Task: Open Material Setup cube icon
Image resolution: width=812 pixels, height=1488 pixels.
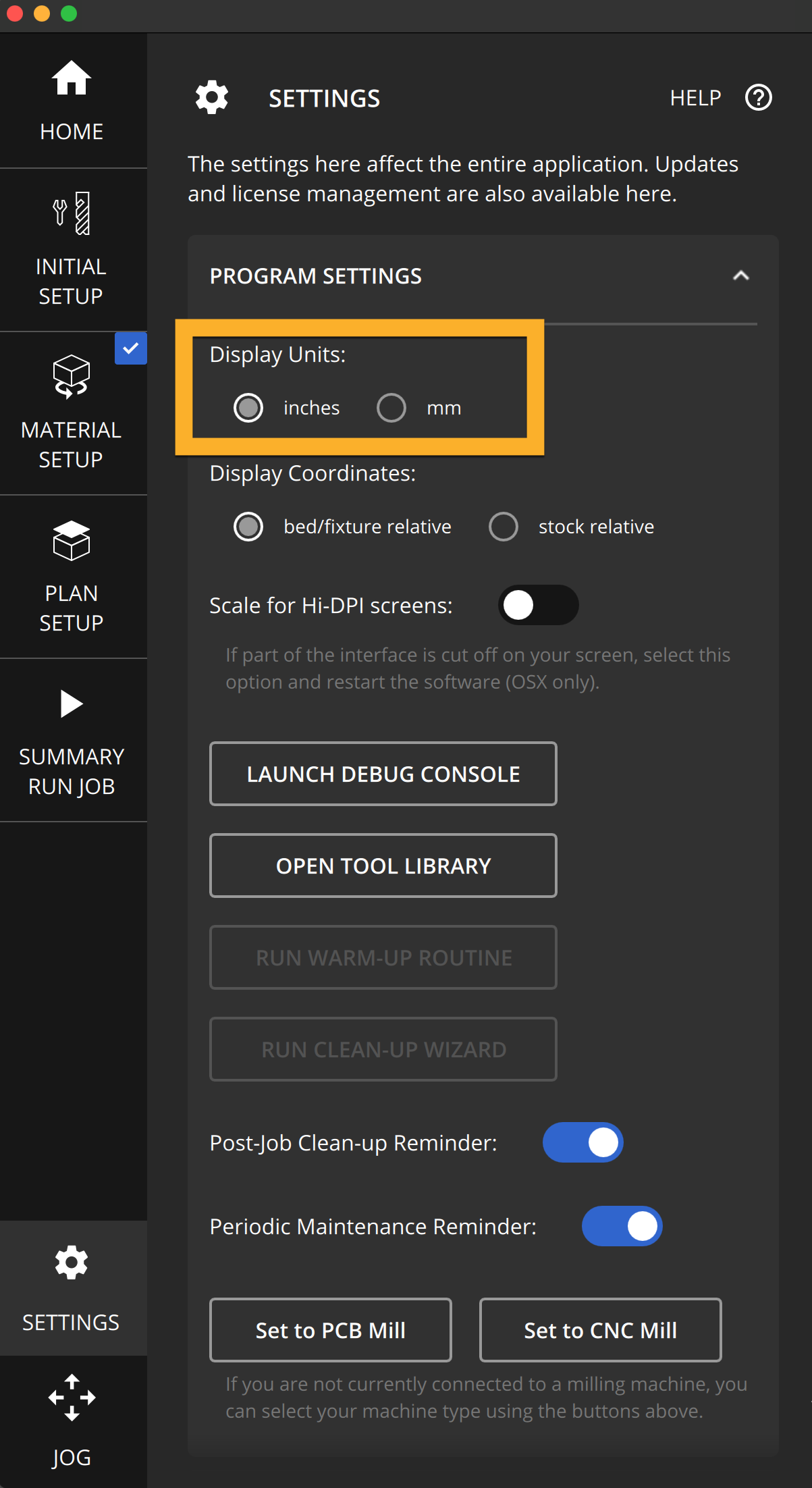Action: click(72, 376)
